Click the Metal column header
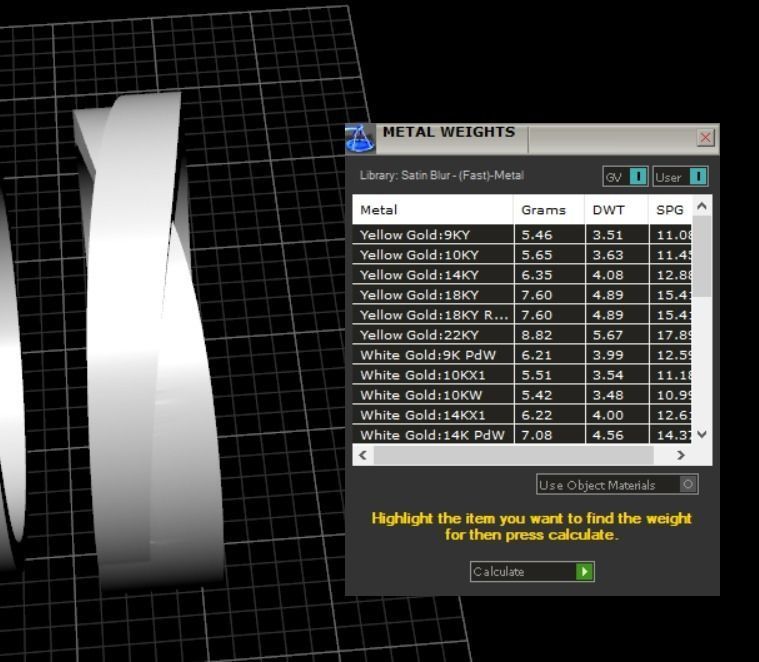The image size is (759, 662). pos(433,210)
